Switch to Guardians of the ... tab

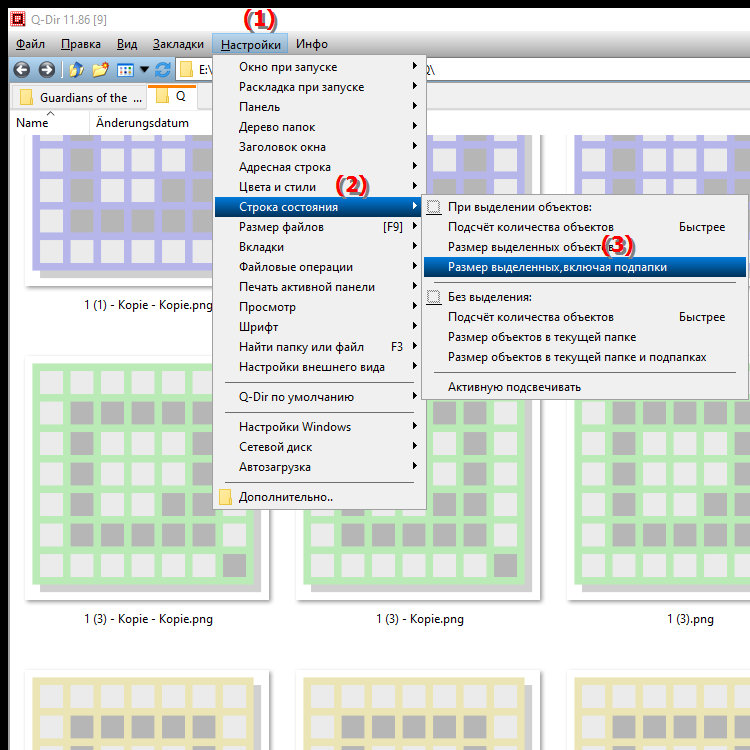click(78, 98)
